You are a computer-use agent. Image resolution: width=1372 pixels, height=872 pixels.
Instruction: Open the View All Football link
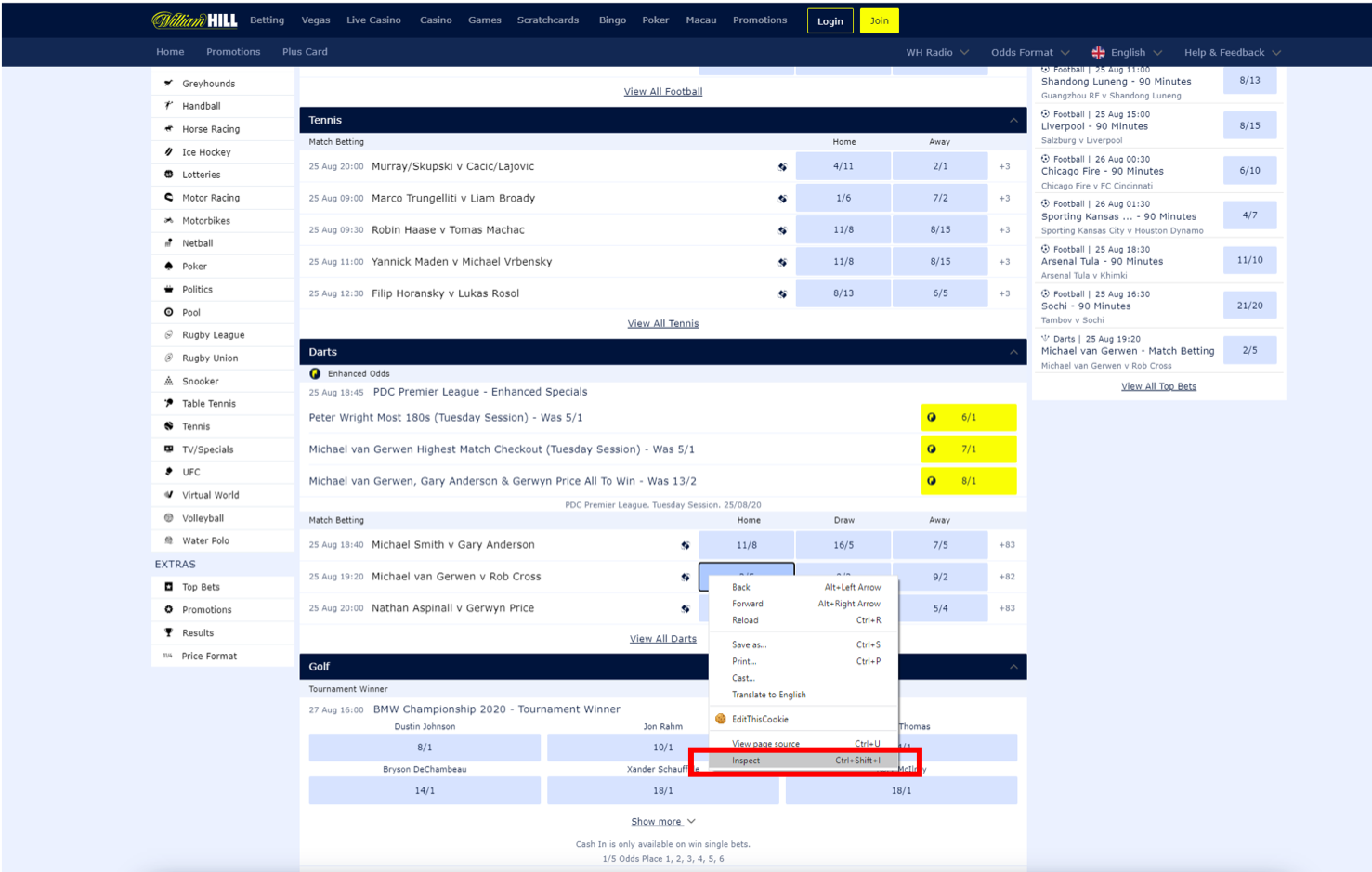(663, 91)
